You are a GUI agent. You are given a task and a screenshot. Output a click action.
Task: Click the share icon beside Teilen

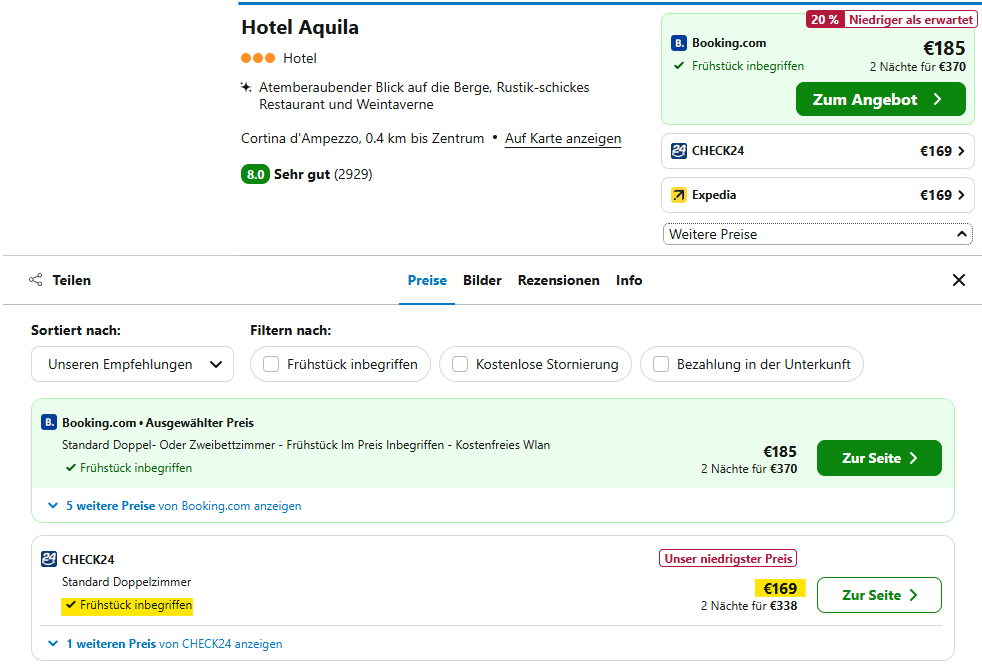coord(36,280)
